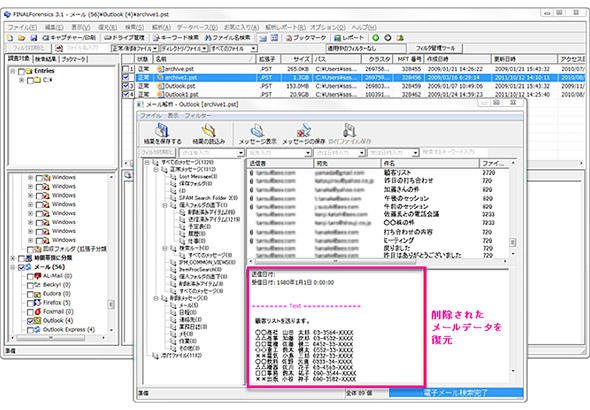Open キャプチャー/印刷 in the main toolbar
This screenshot has width=590, height=410.
[x=69, y=38]
